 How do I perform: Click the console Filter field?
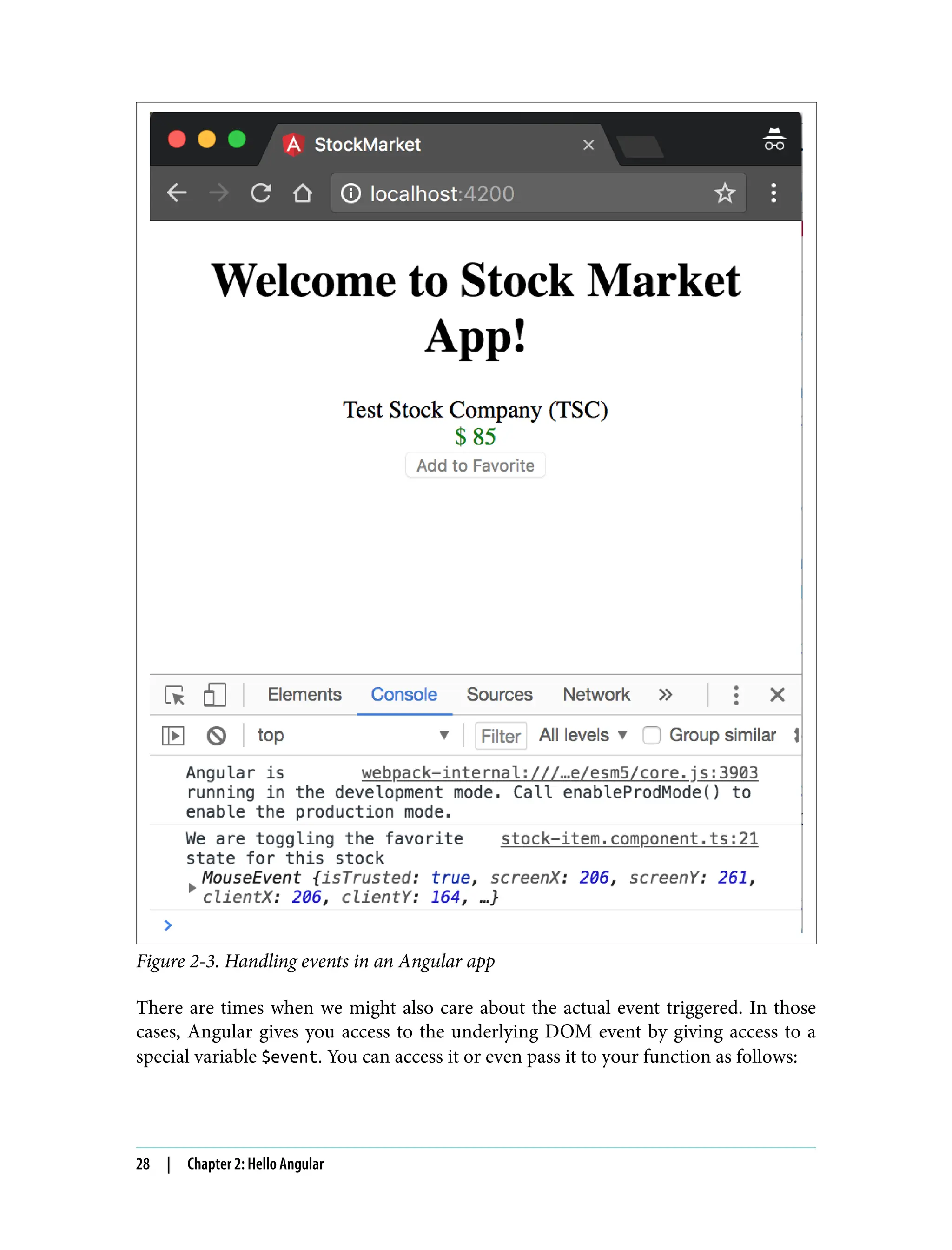[500, 736]
